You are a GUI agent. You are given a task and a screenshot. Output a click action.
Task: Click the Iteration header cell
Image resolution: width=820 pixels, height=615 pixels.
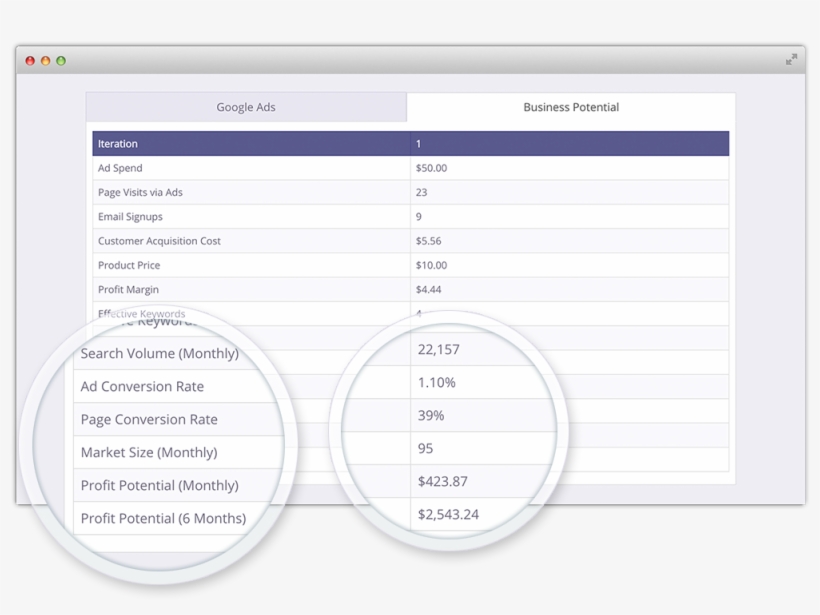point(118,144)
